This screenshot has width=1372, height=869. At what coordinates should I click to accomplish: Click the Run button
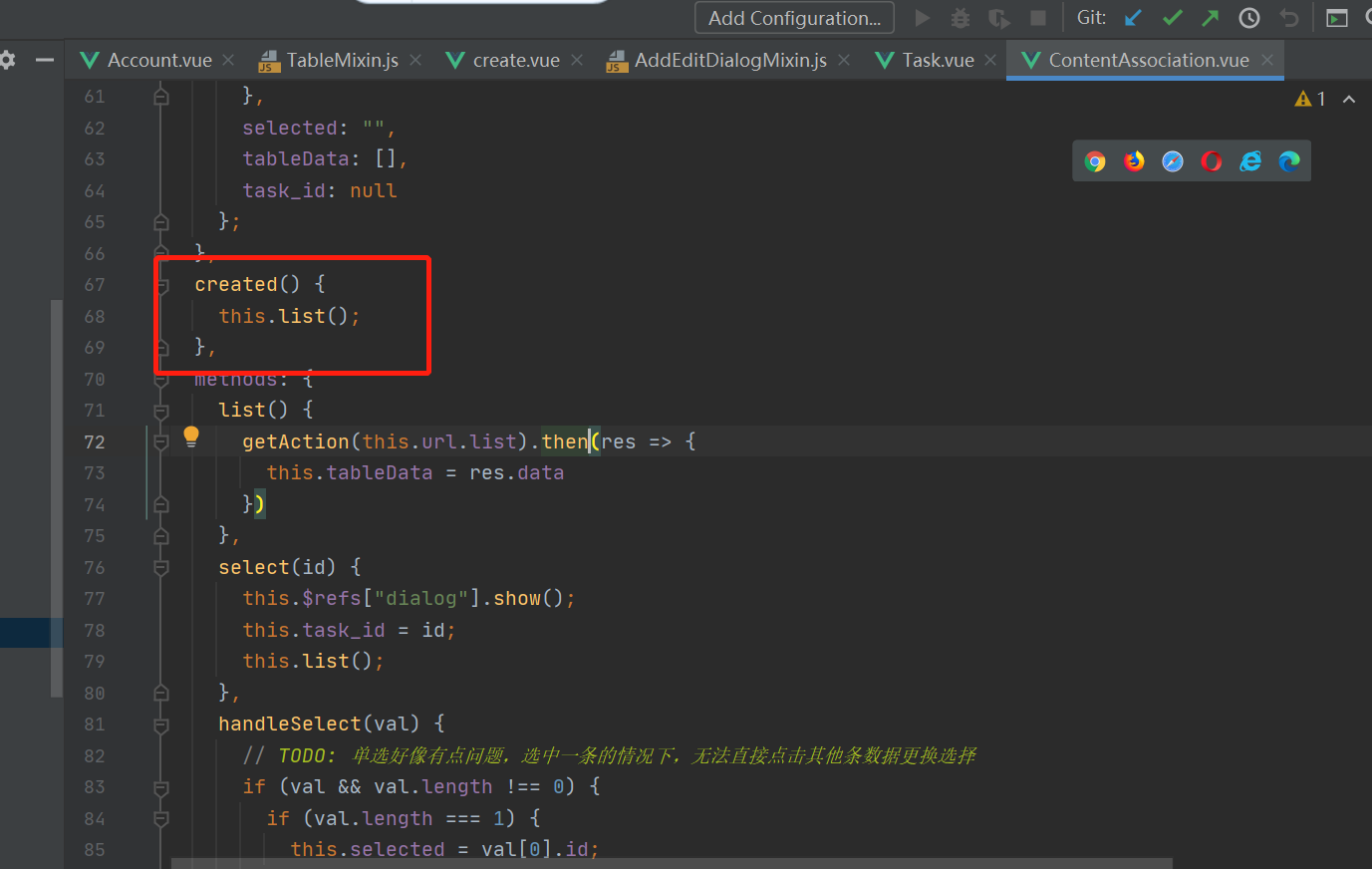coord(923,18)
